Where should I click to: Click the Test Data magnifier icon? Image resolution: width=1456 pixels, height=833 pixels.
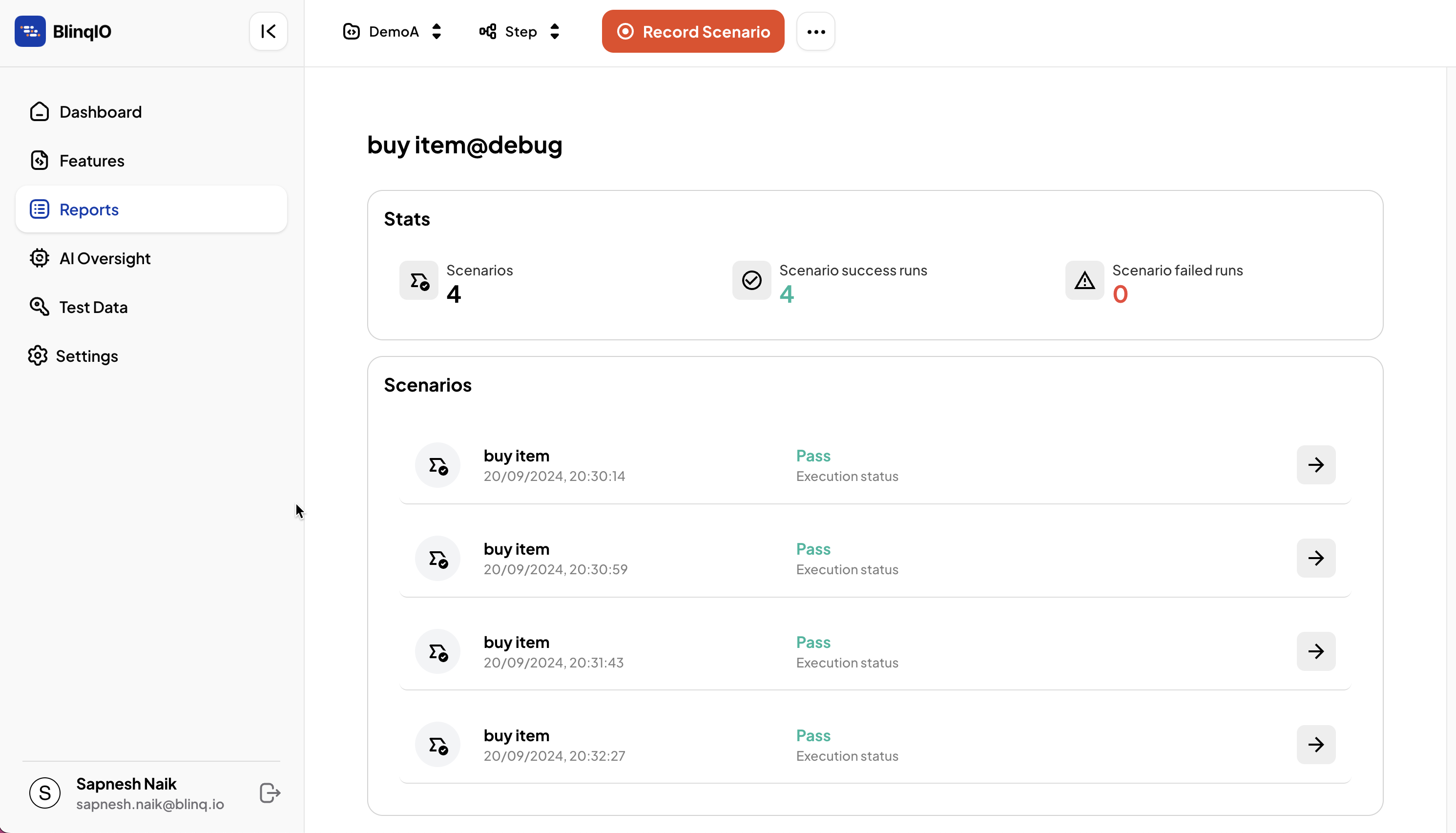point(40,307)
